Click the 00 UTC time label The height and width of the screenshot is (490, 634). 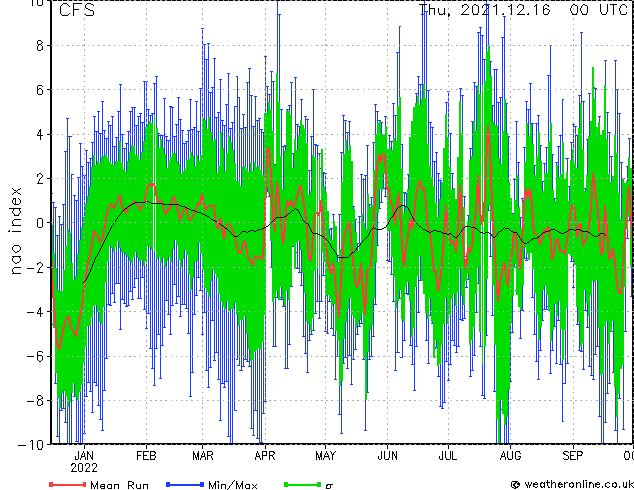(598, 10)
